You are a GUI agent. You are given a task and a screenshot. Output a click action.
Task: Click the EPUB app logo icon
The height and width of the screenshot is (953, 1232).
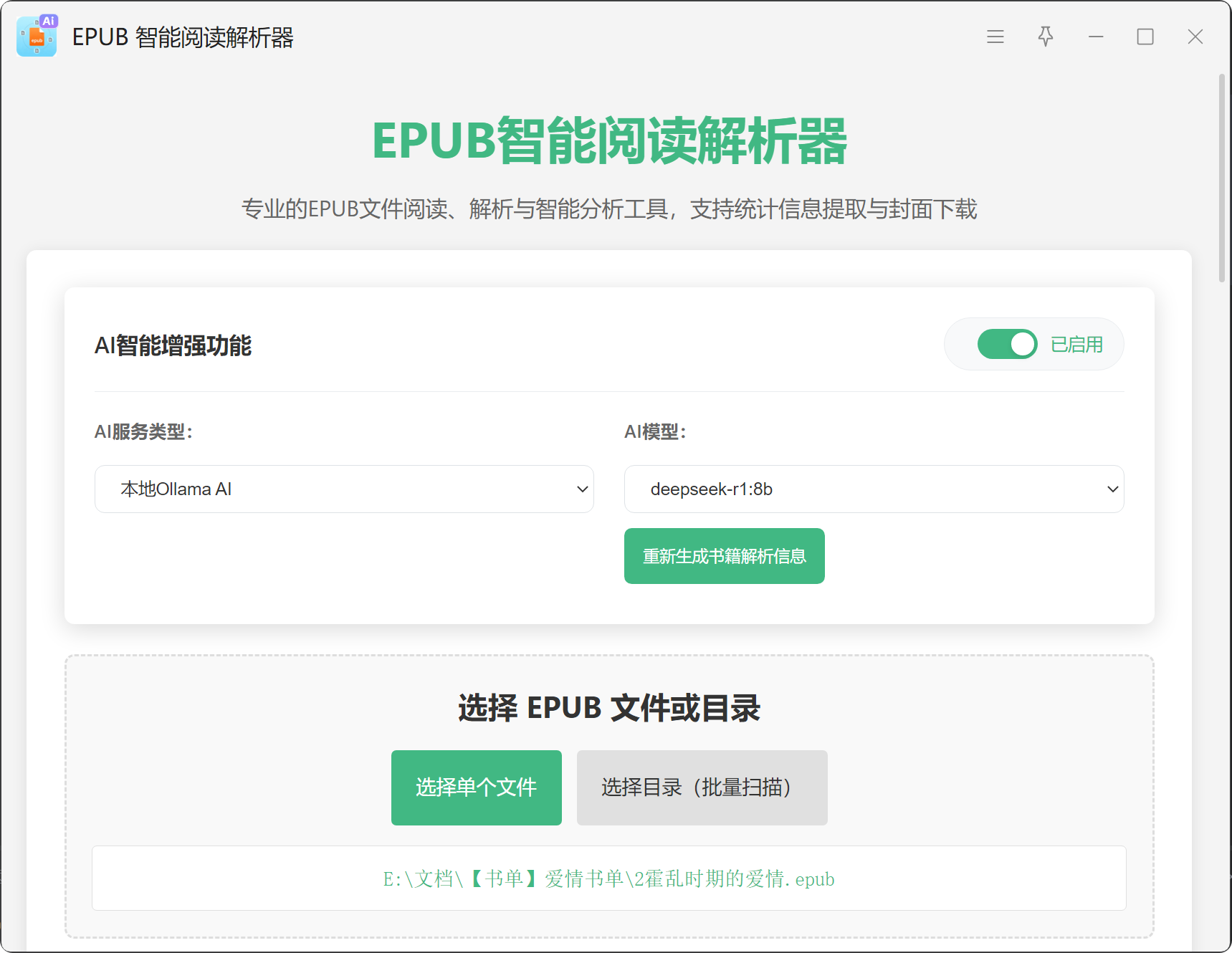37,37
